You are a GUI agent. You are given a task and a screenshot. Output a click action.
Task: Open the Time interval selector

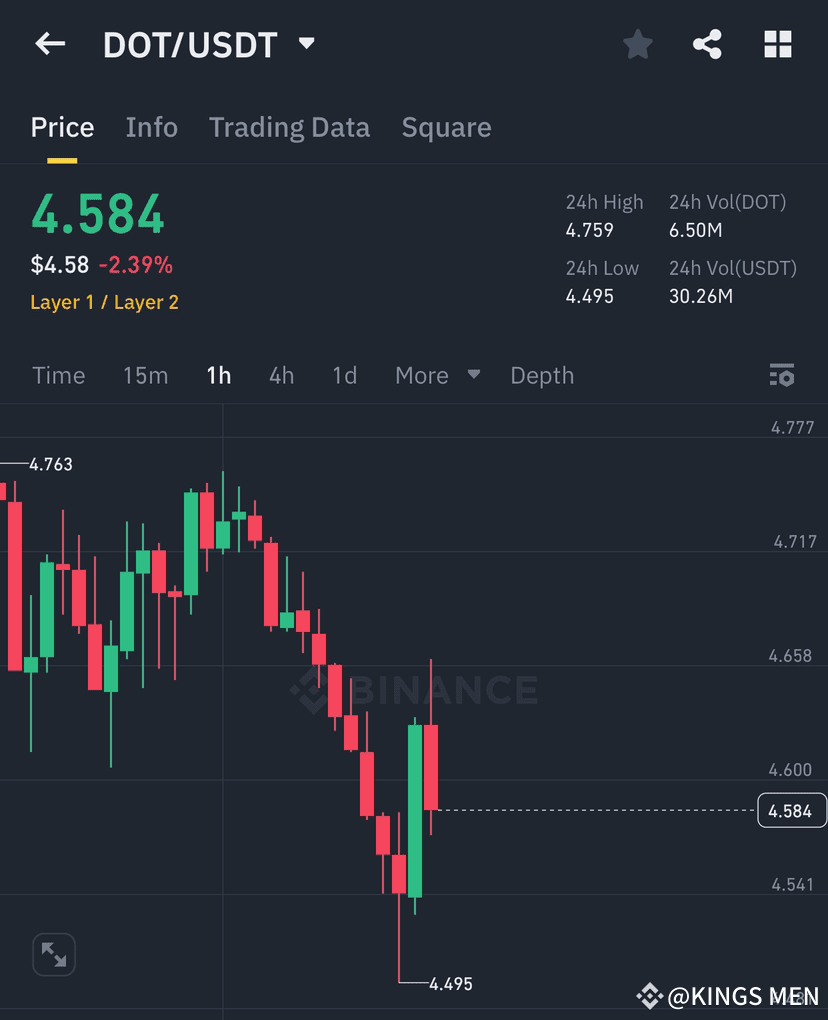point(58,375)
